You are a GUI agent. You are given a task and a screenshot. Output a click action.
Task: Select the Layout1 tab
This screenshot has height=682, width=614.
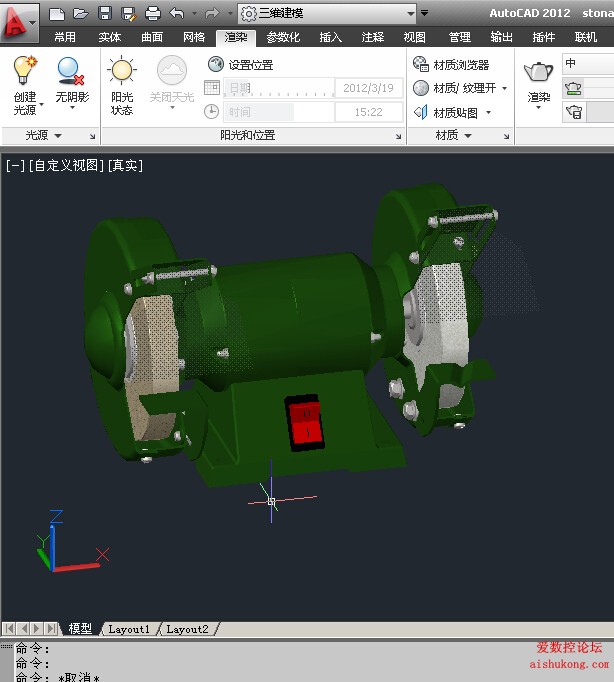pos(129,629)
